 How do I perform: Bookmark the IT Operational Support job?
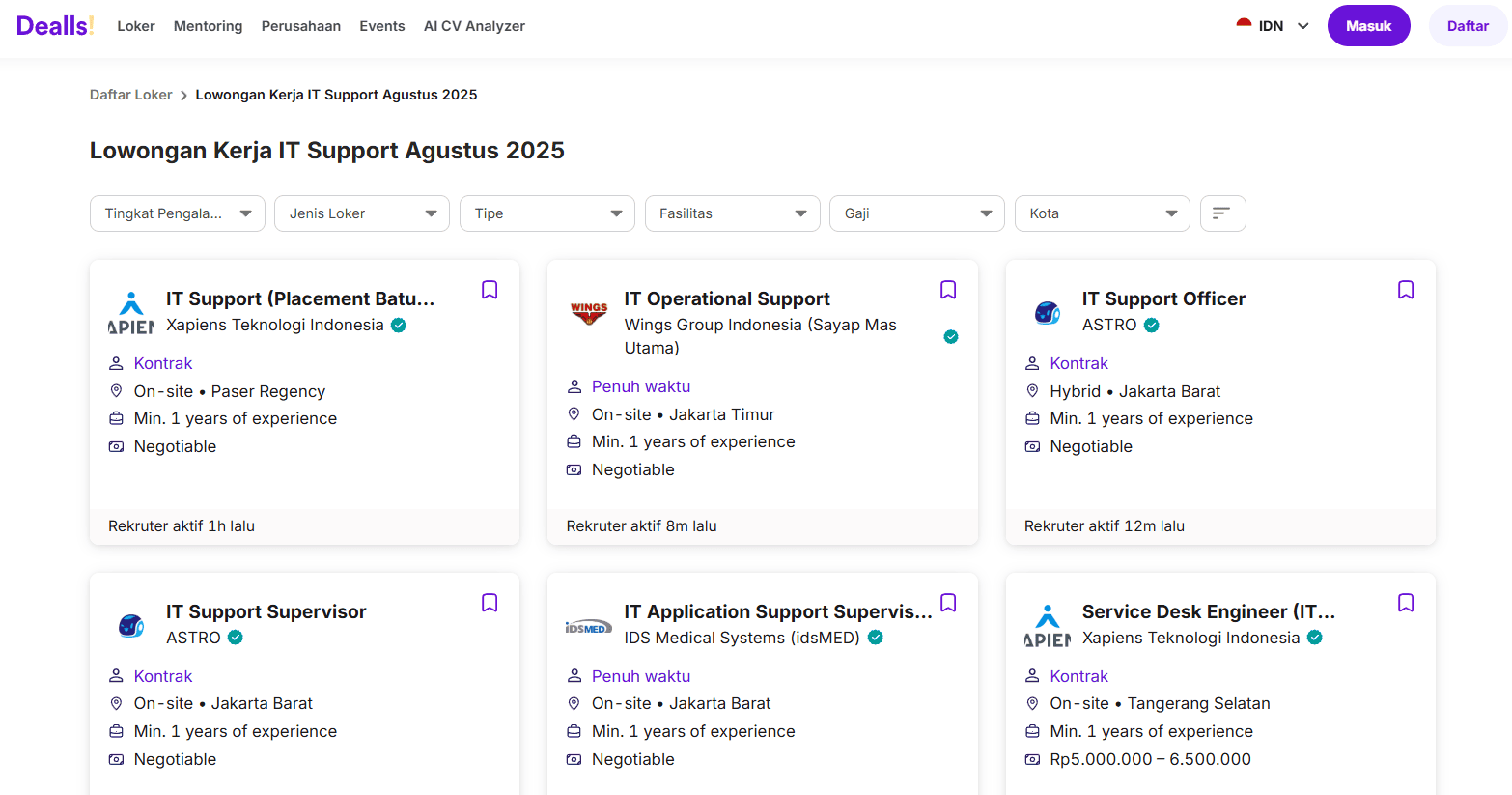pyautogui.click(x=948, y=290)
